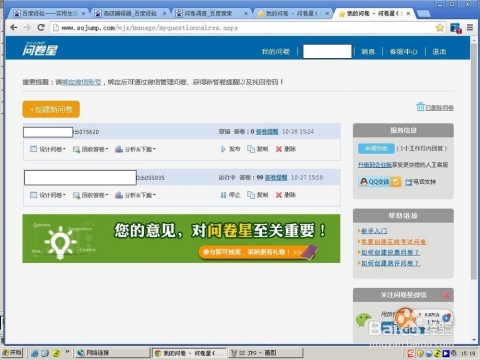Click the address bar URL field

(247, 28)
